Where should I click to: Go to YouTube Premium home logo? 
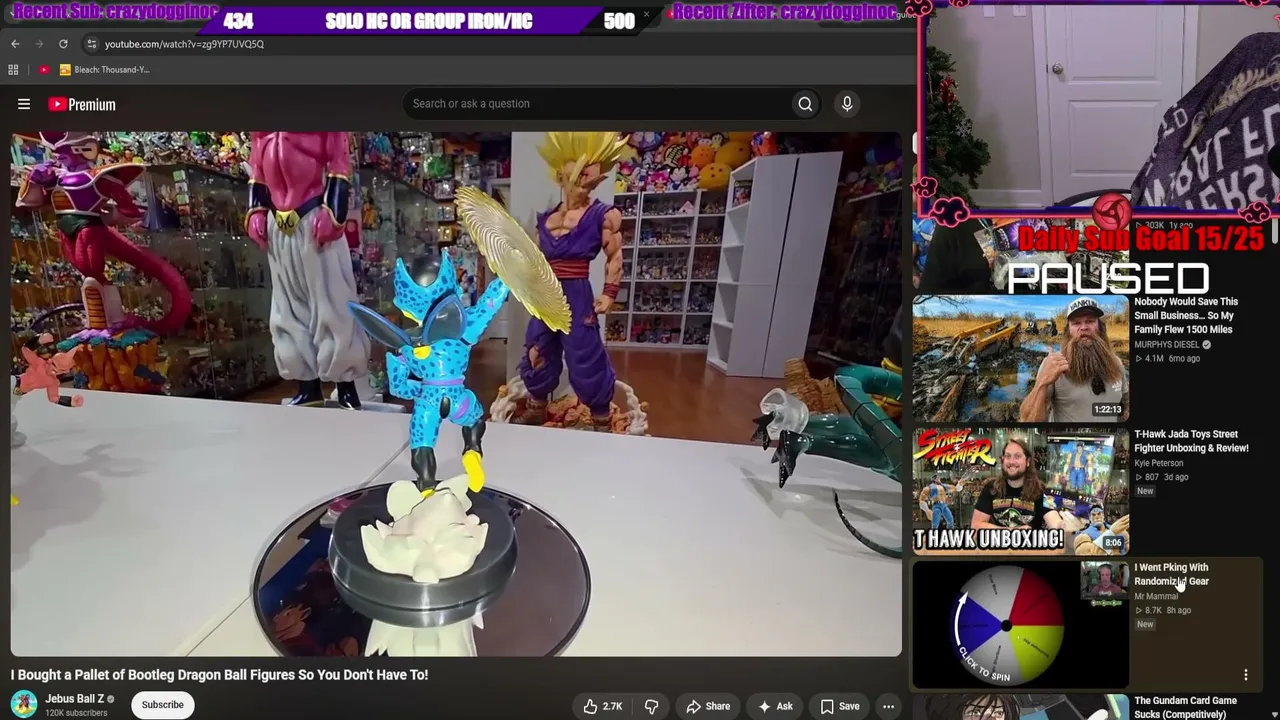[82, 104]
